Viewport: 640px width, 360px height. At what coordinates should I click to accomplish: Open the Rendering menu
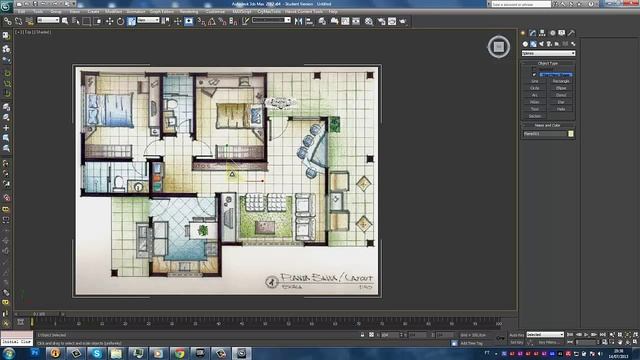click(189, 11)
